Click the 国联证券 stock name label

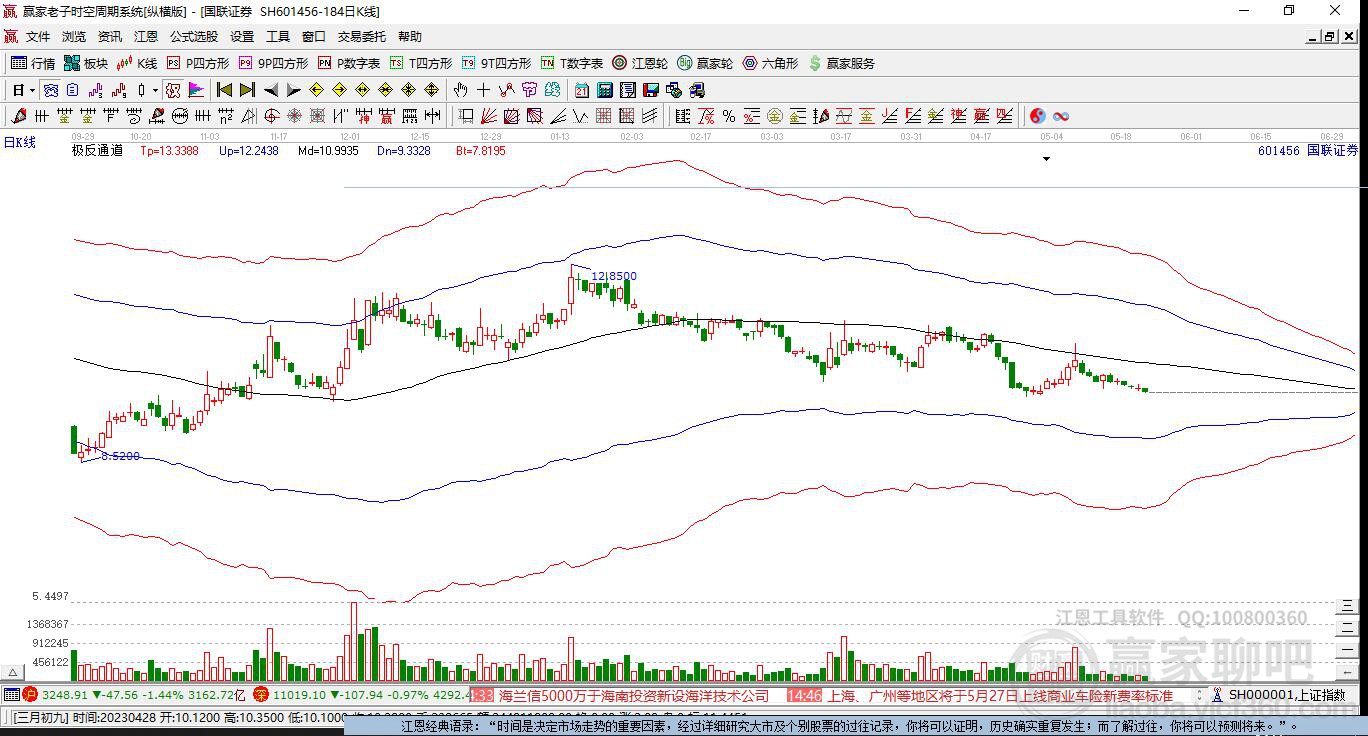pos(1332,151)
